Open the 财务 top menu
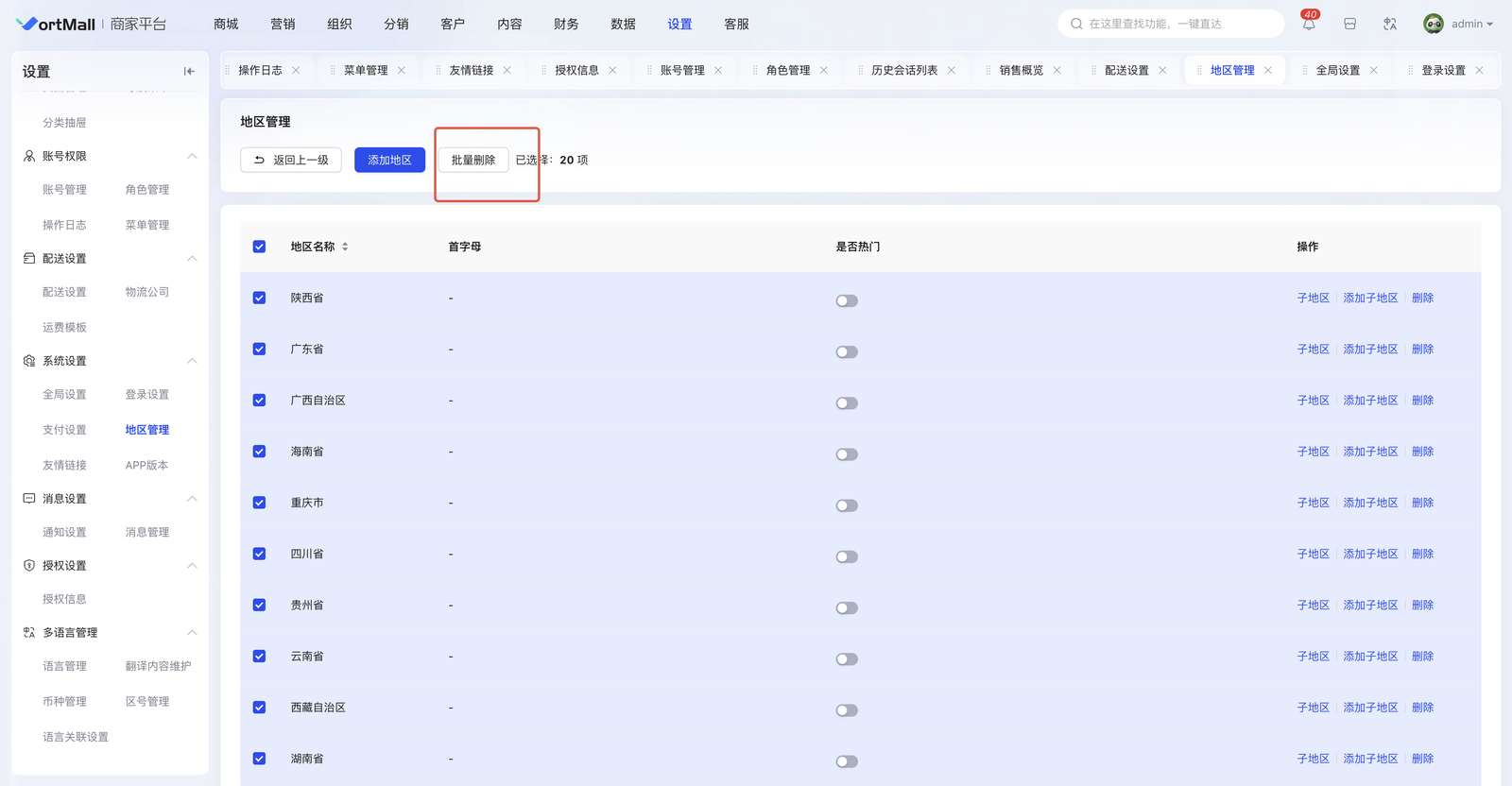Screen dimensions: 1512x786 tap(566, 25)
